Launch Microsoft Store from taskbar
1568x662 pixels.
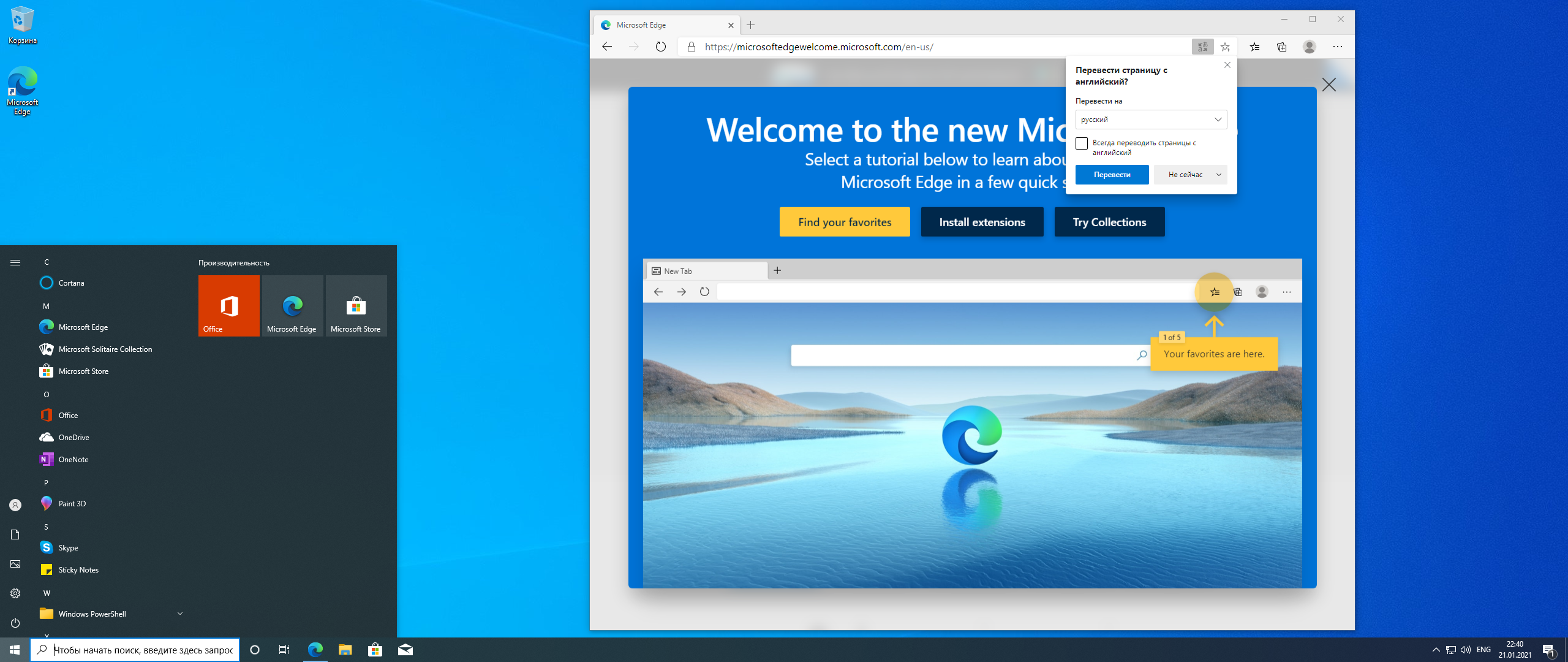click(375, 650)
